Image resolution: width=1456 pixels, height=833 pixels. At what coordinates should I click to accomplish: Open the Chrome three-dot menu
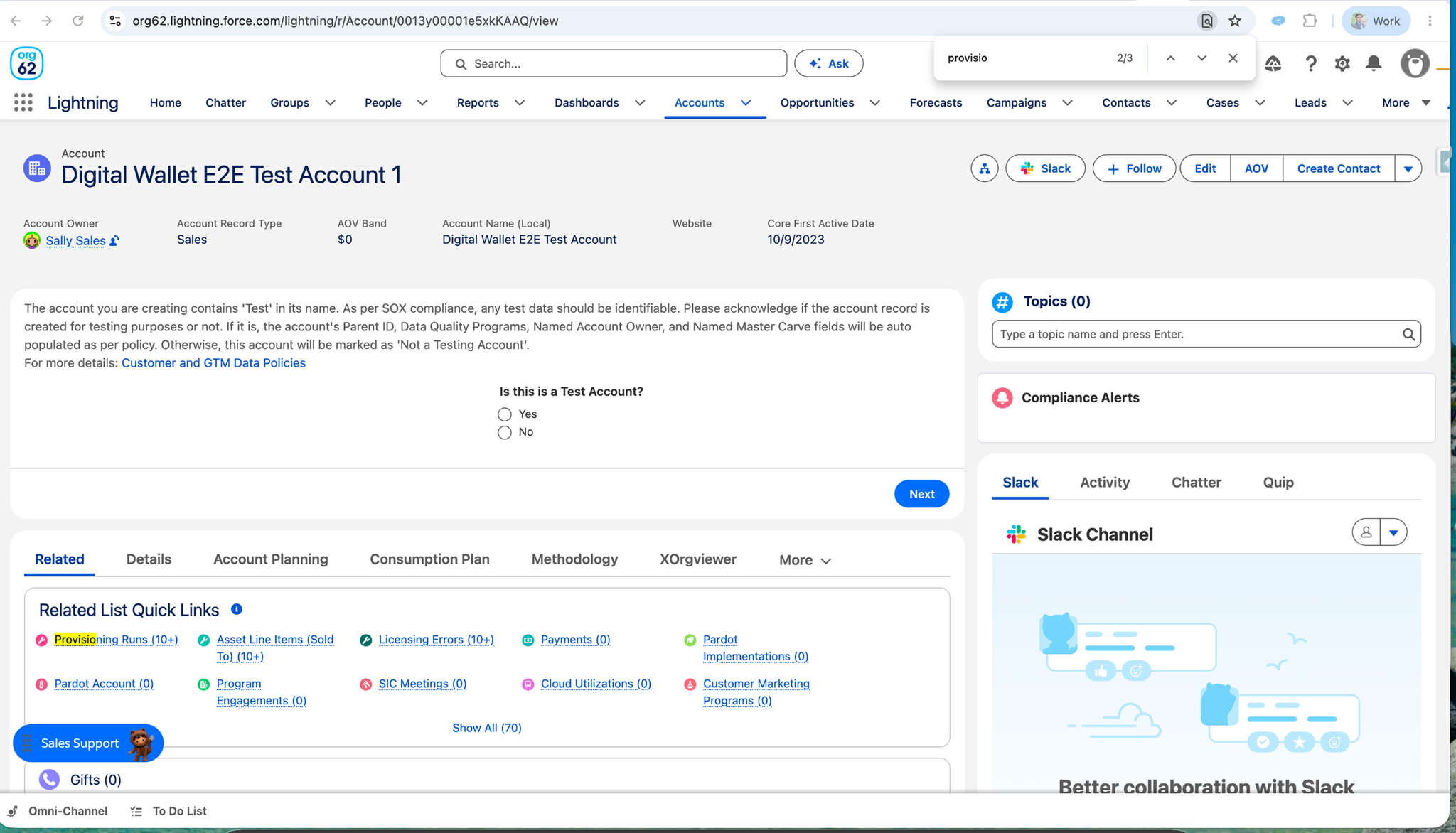click(1430, 21)
